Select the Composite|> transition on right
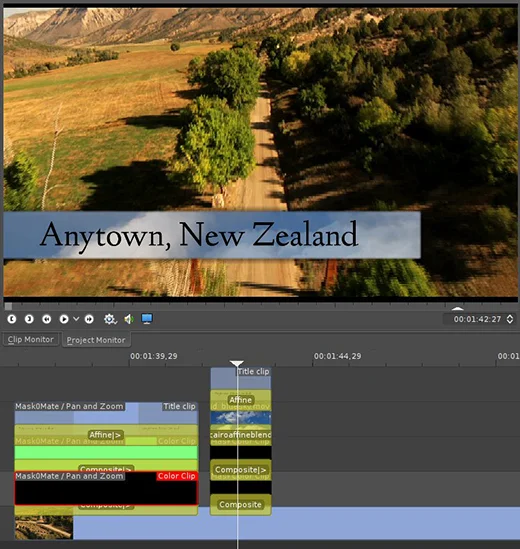The width and height of the screenshot is (520, 549). 241,470
